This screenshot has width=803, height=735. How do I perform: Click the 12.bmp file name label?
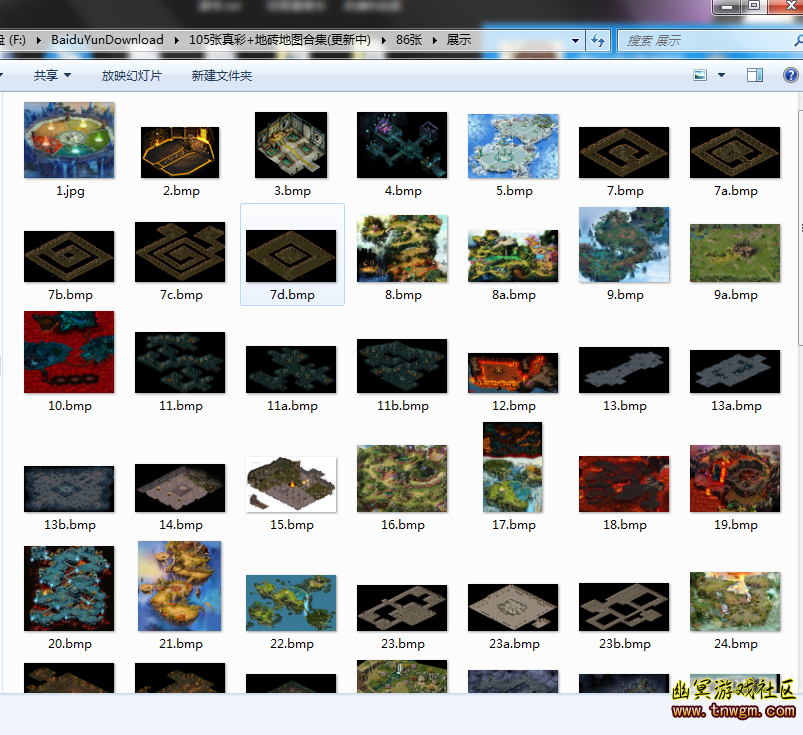pos(514,406)
